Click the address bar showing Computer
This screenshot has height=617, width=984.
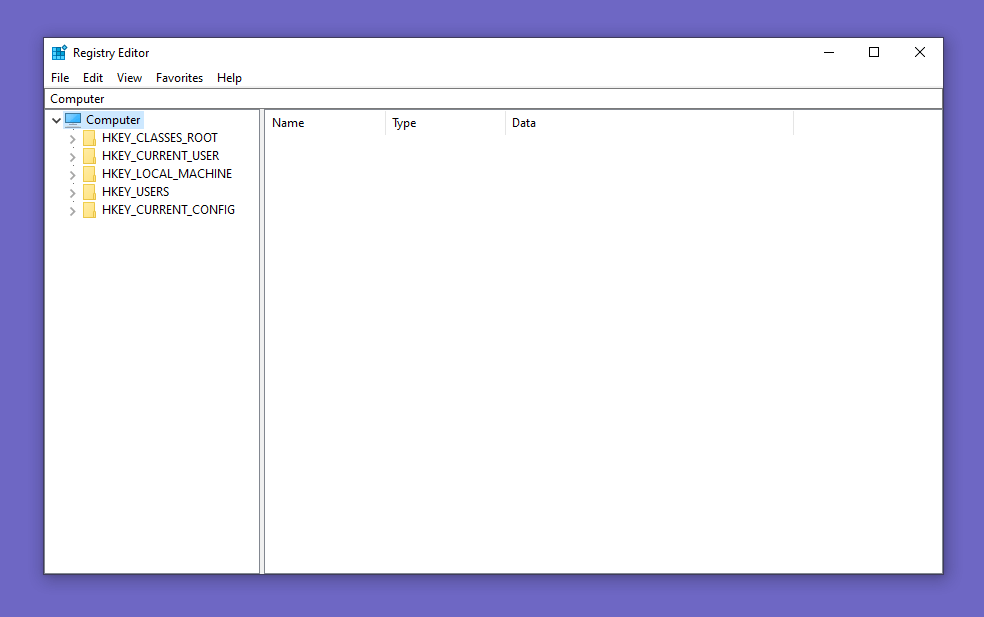click(493, 99)
